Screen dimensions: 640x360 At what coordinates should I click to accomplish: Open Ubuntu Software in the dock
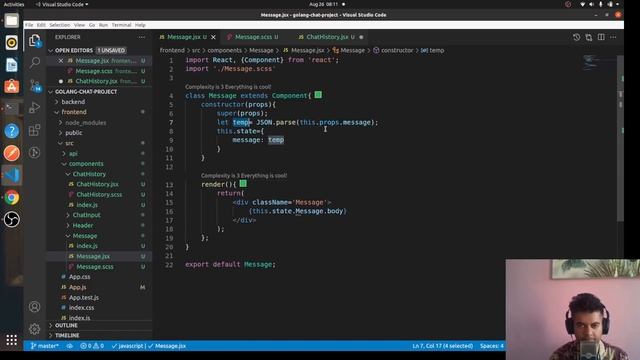click(11, 87)
